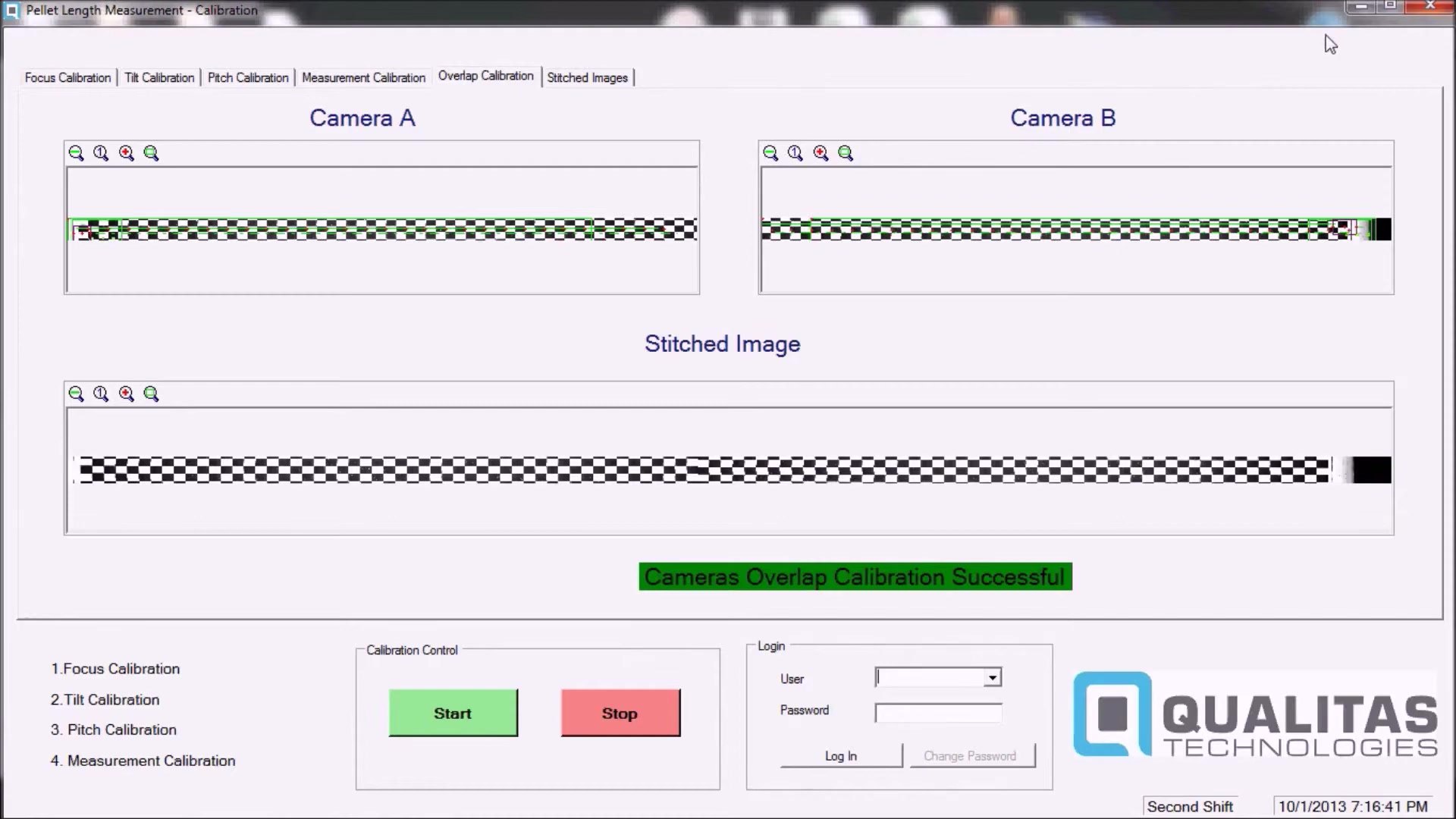
Task: Stop the calibration with the red button
Action: click(620, 713)
